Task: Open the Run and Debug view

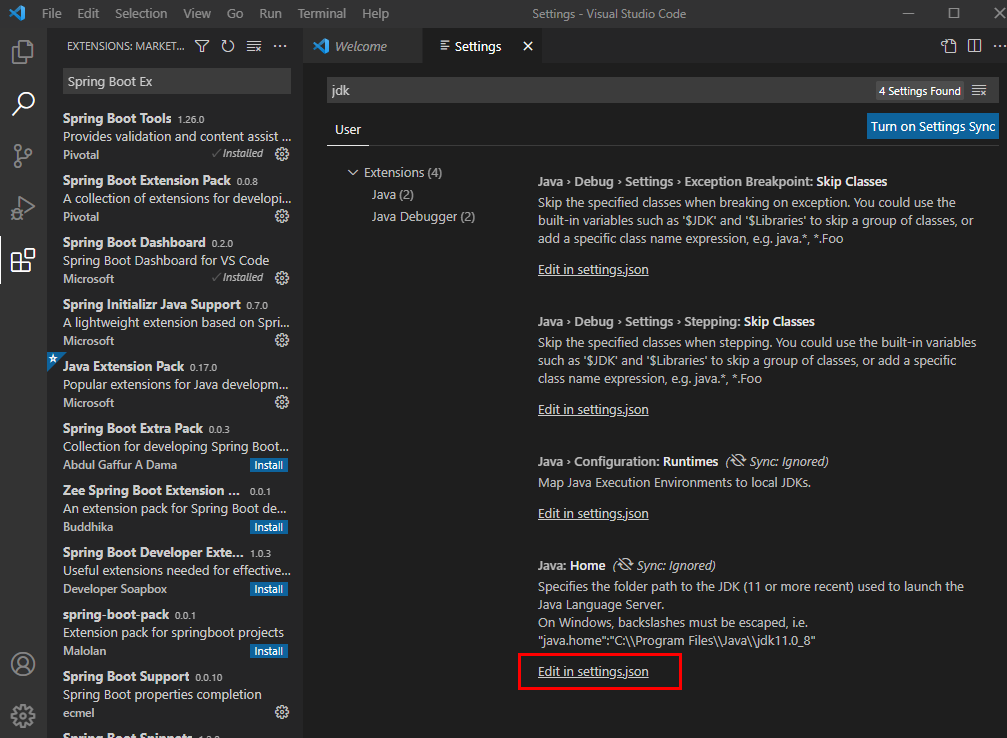Action: [23, 207]
